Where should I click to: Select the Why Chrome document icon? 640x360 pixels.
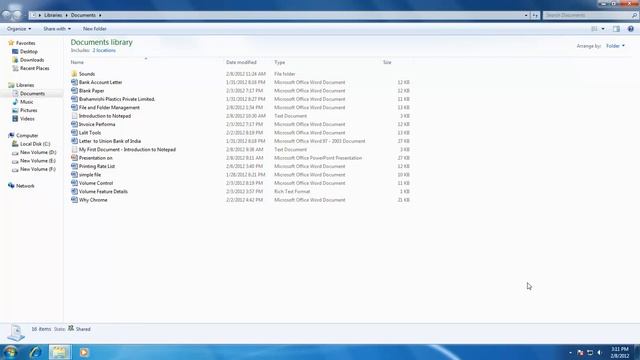pyautogui.click(x=74, y=200)
